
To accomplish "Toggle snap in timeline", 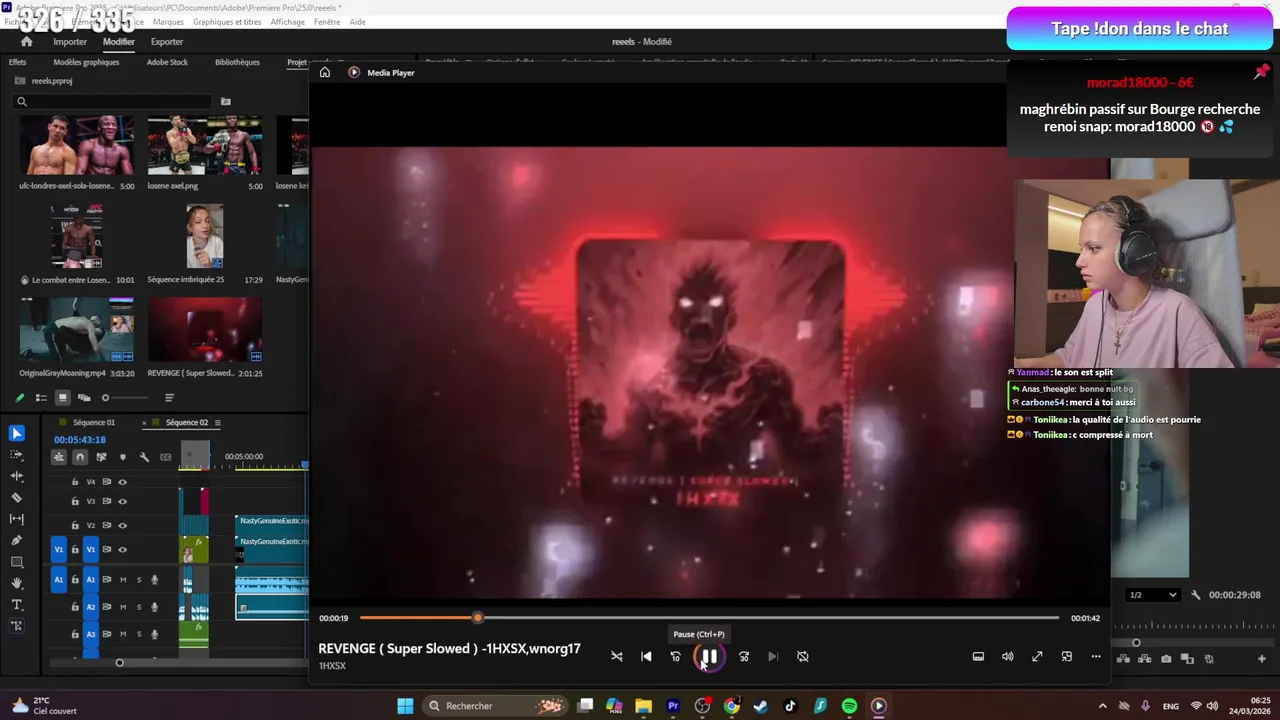I will (80, 457).
